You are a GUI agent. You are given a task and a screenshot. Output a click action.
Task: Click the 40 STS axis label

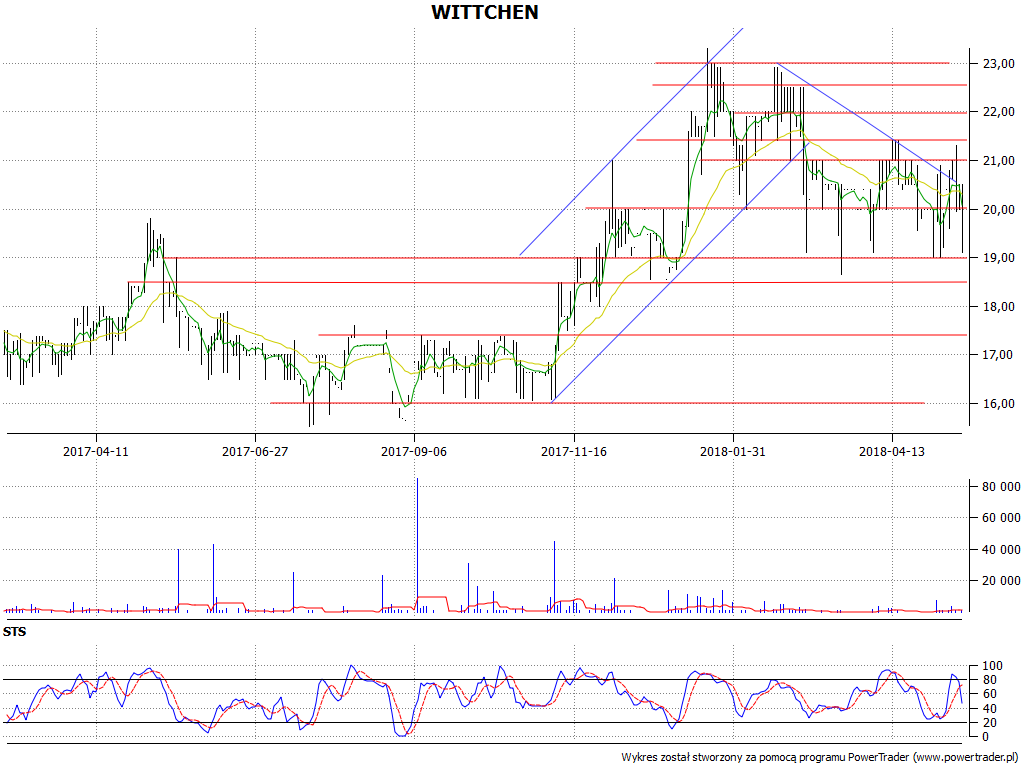tap(989, 709)
